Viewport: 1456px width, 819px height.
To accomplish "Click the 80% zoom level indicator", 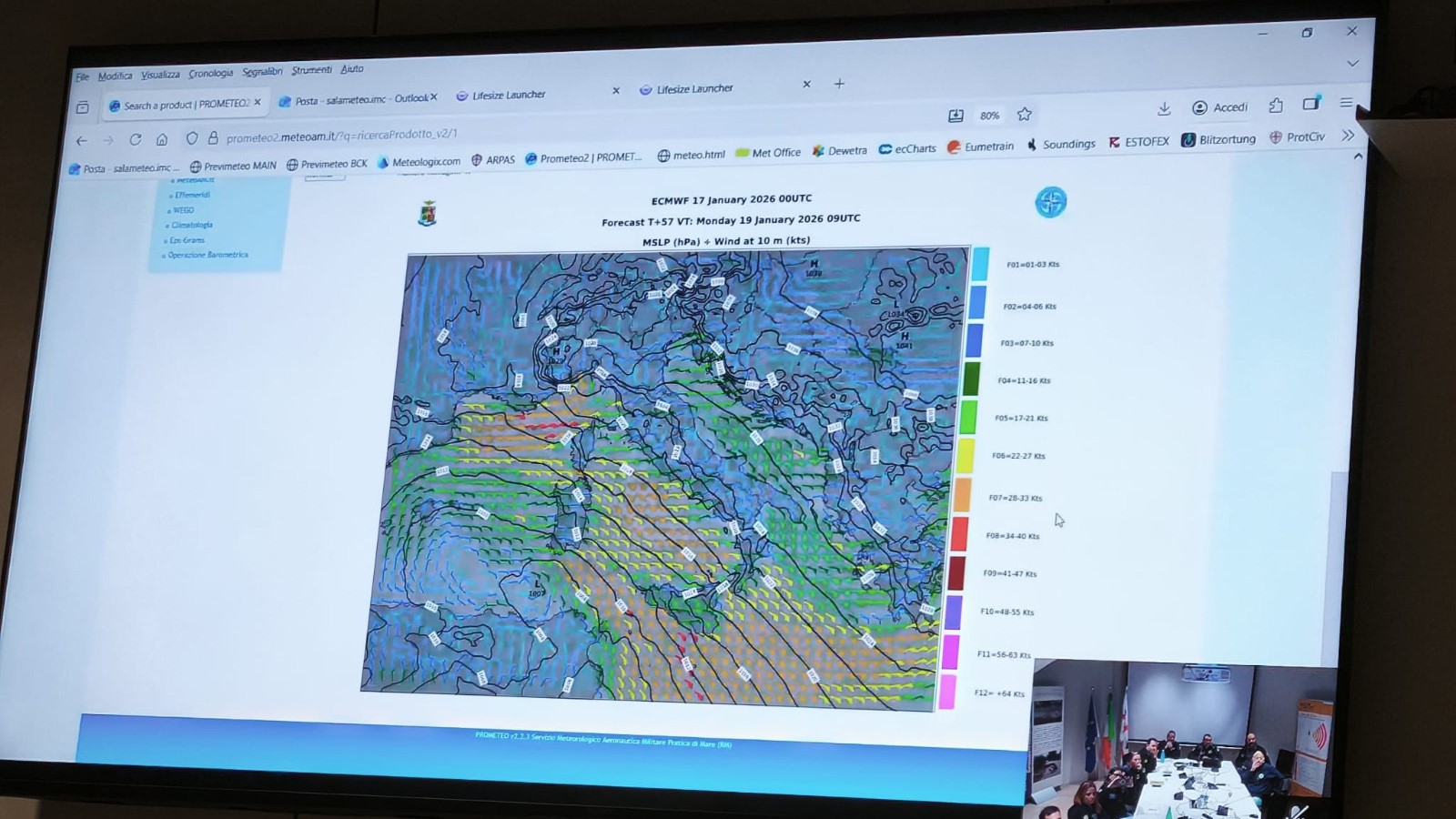I will click(989, 116).
